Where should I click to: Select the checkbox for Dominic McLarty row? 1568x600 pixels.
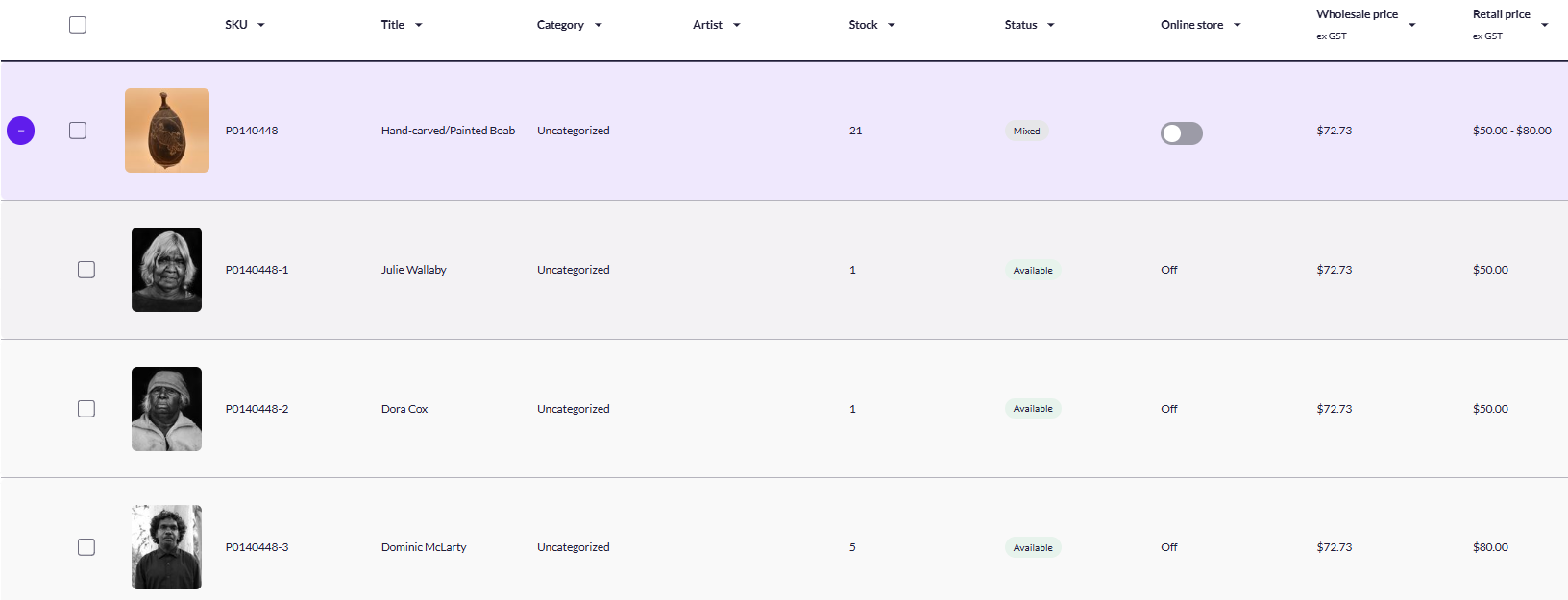tap(86, 547)
